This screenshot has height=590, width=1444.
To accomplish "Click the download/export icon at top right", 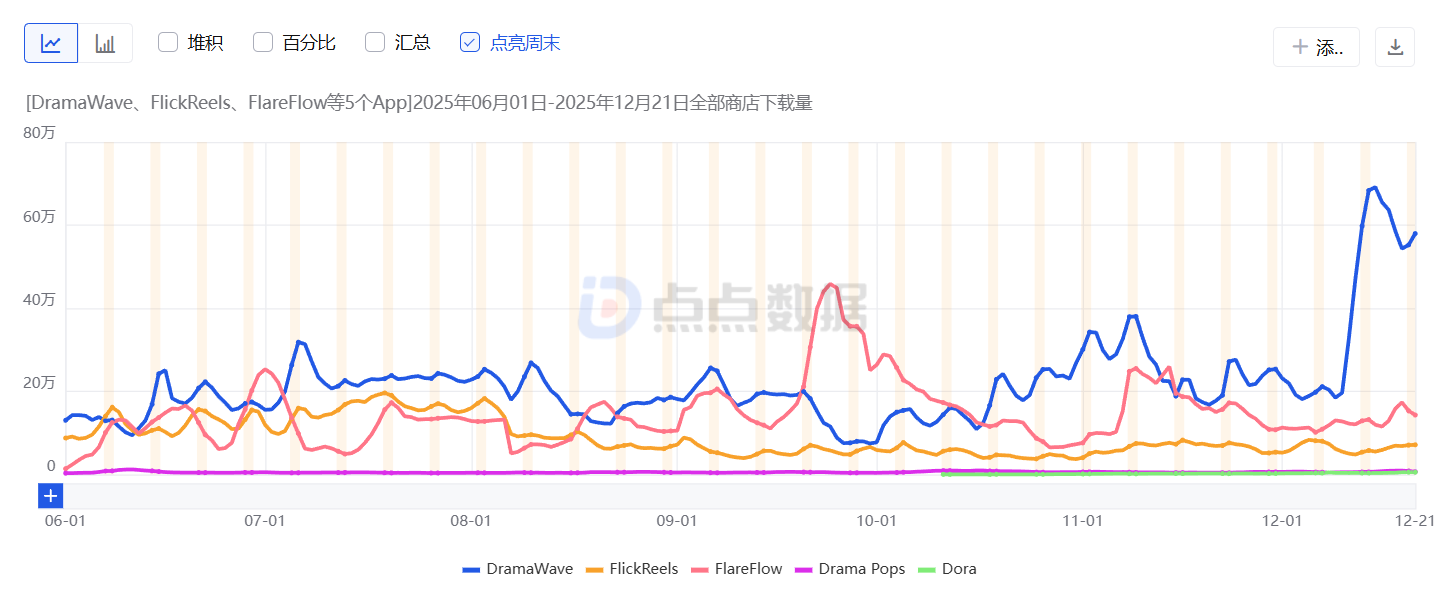I will tap(1393, 46).
